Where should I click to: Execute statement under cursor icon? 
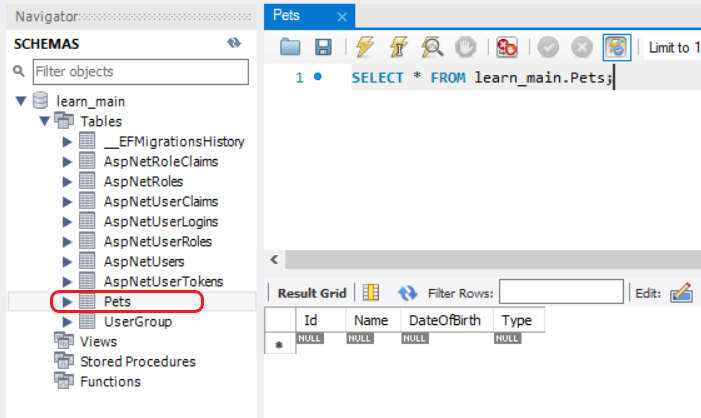coord(397,47)
